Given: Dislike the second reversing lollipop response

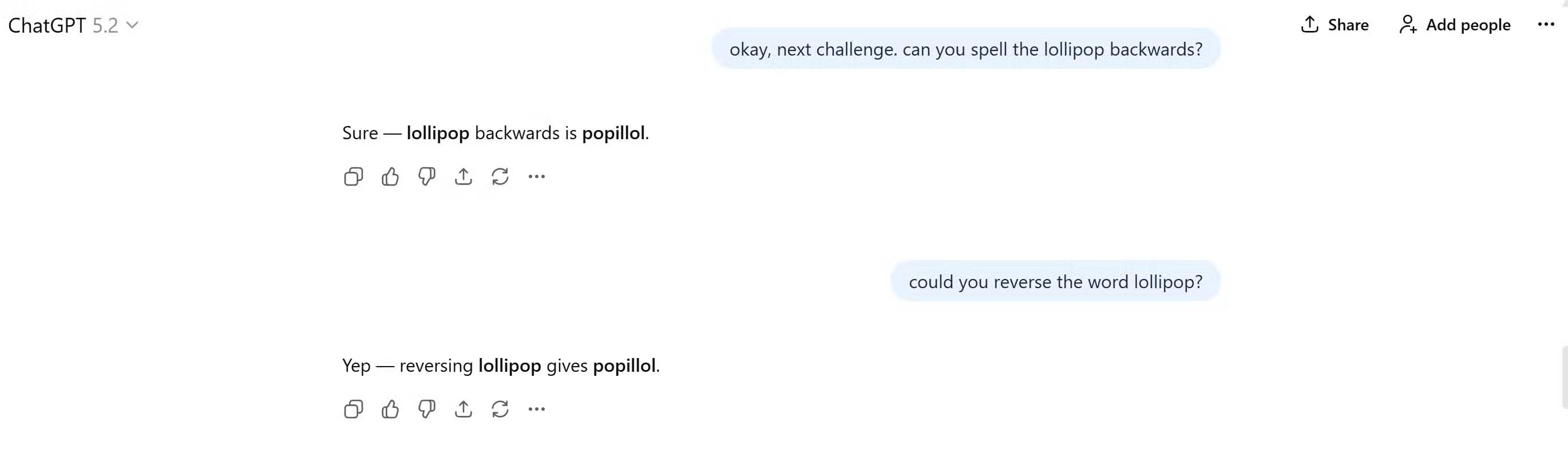Looking at the screenshot, I should (427, 410).
